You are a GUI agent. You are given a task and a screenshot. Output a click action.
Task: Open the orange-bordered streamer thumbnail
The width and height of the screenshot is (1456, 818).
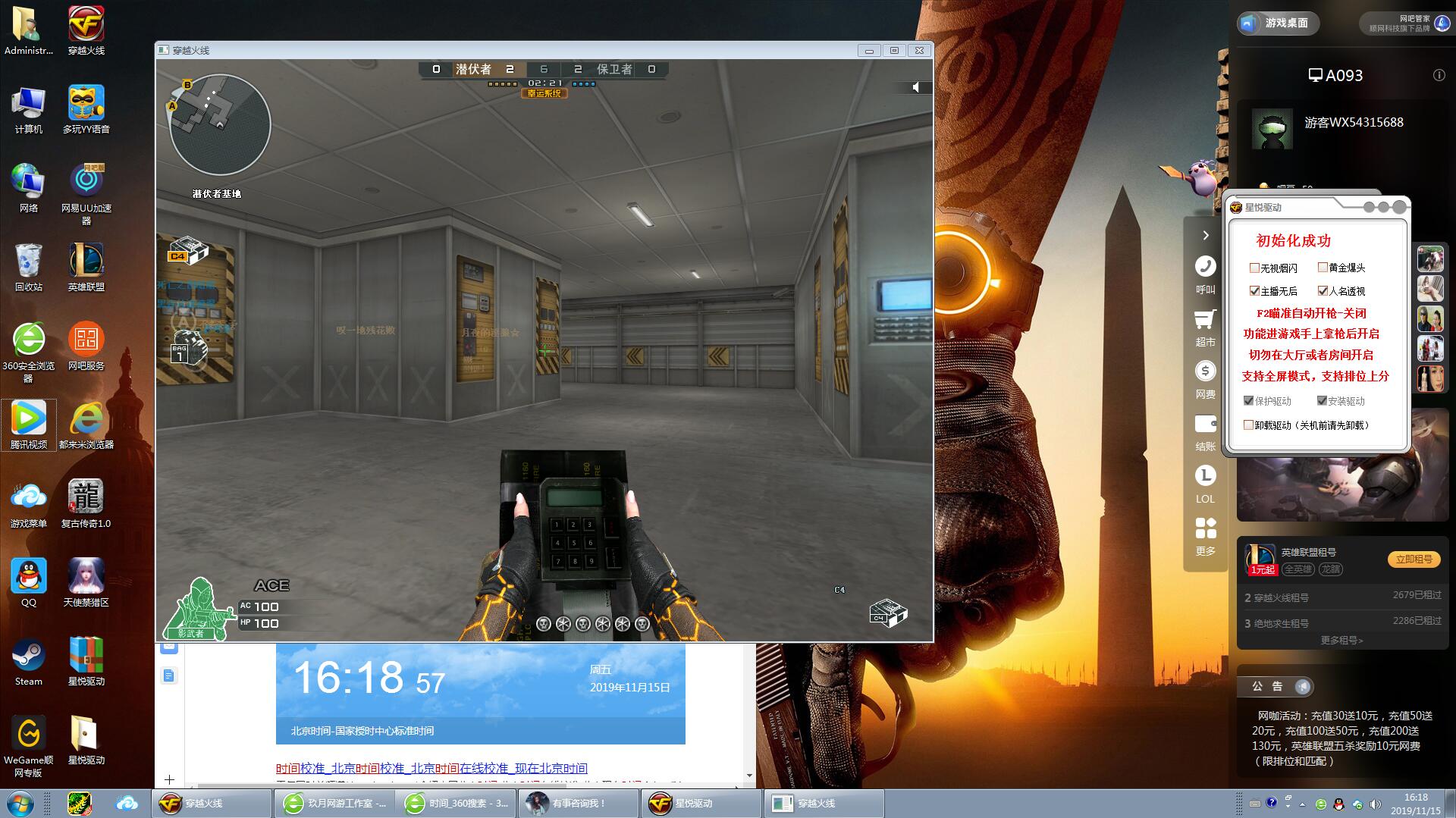click(1430, 378)
